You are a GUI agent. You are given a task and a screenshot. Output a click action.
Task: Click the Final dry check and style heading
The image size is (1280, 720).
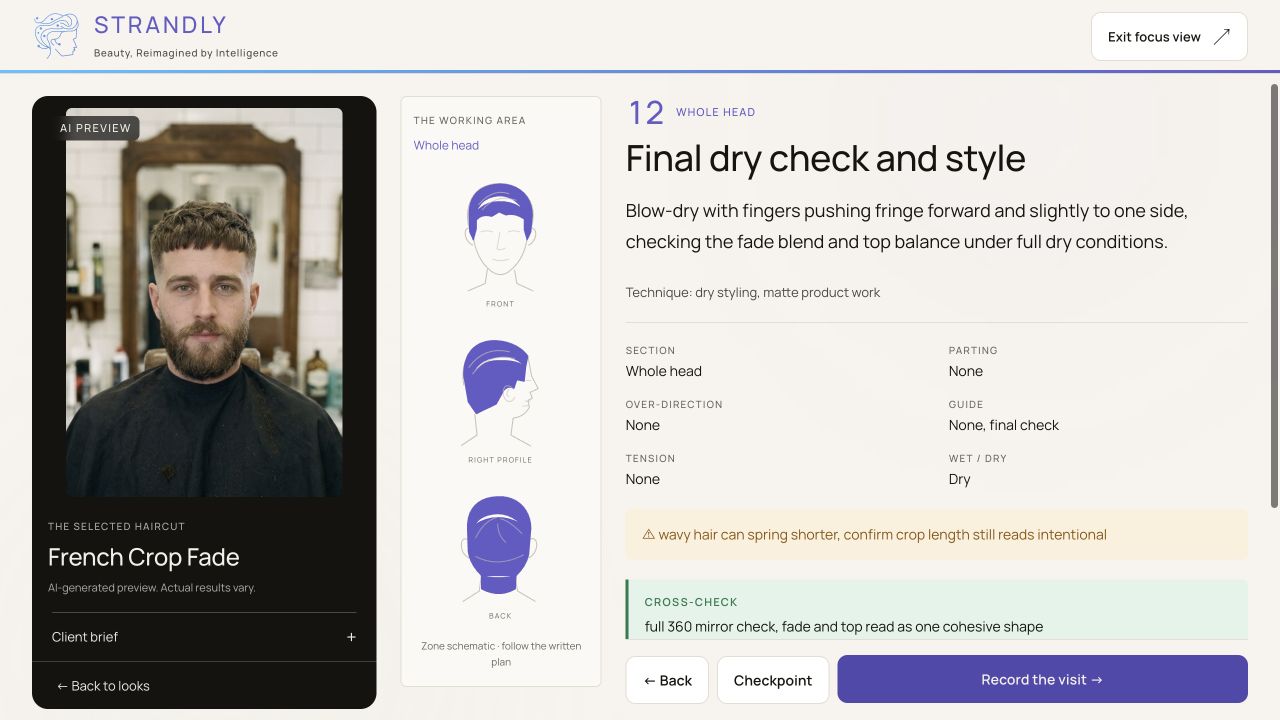pos(825,159)
